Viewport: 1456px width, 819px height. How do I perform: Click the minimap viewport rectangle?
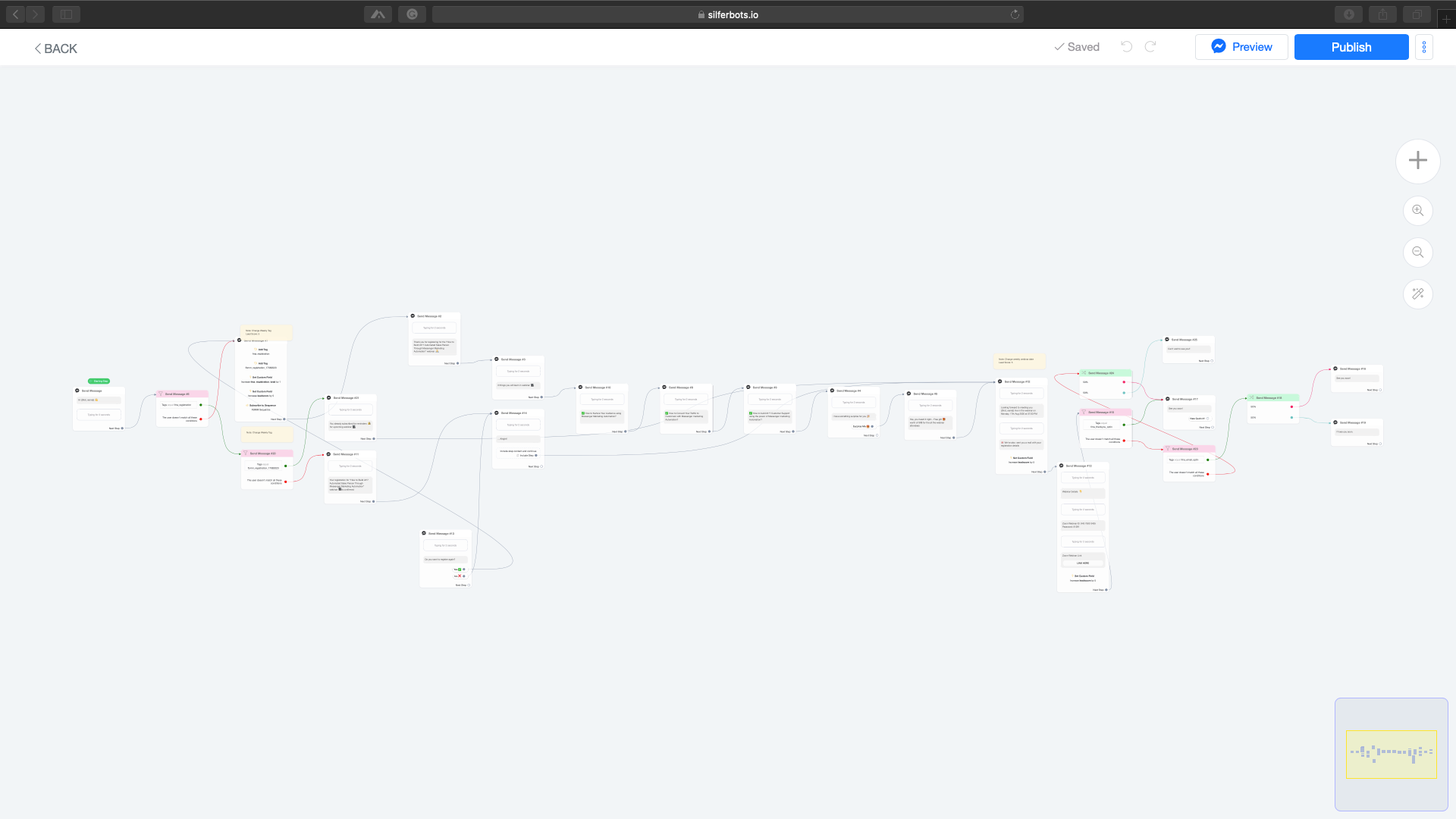[1391, 755]
